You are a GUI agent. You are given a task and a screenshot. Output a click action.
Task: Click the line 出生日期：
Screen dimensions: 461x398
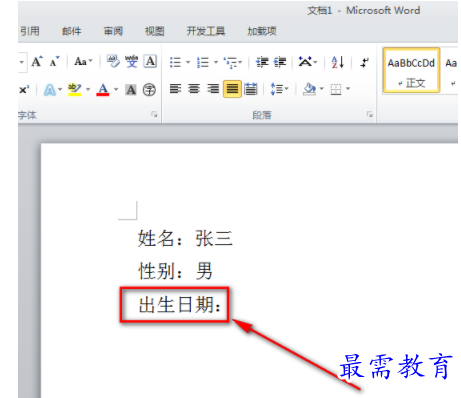tap(180, 305)
